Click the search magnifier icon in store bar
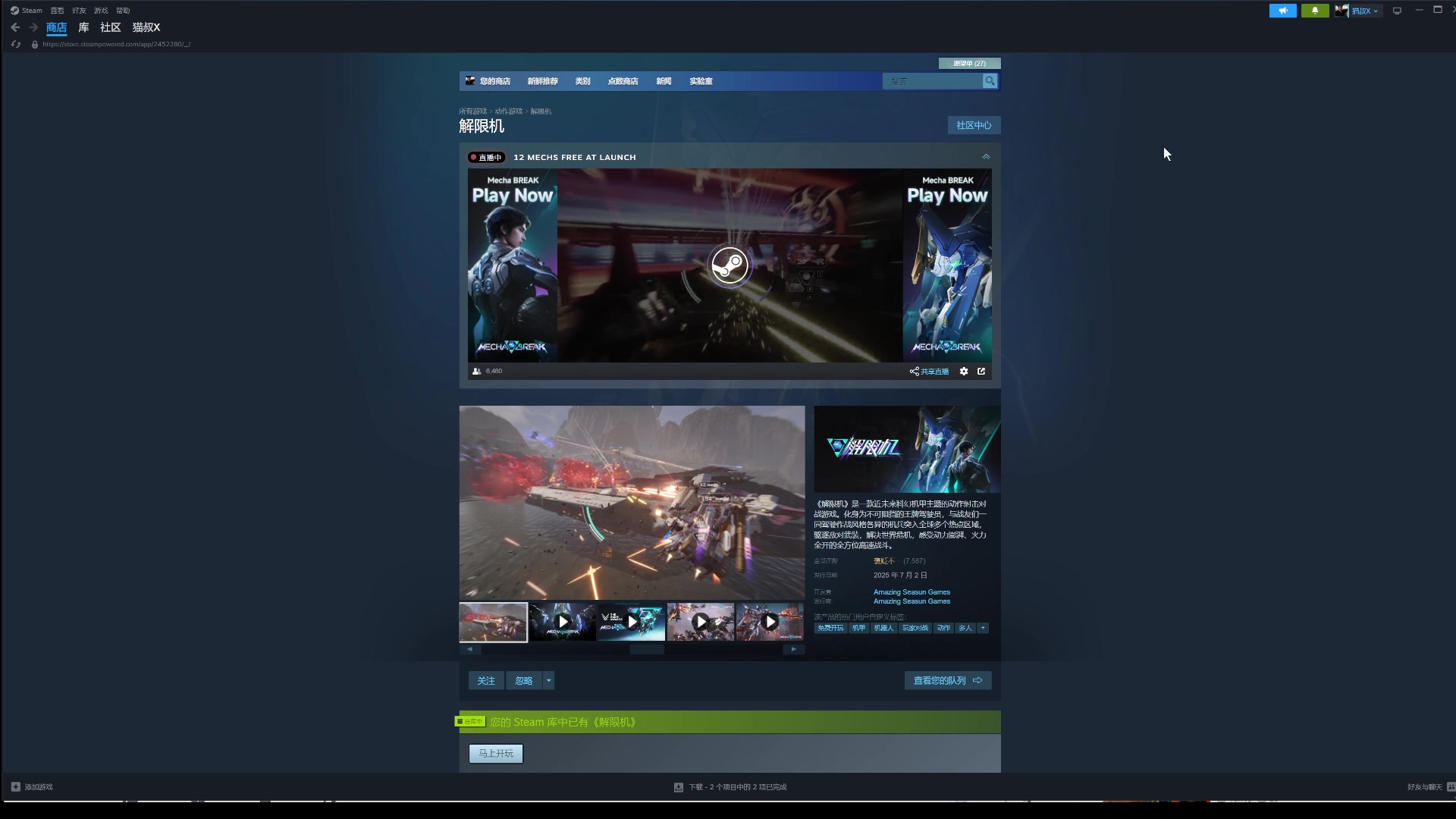 click(990, 81)
